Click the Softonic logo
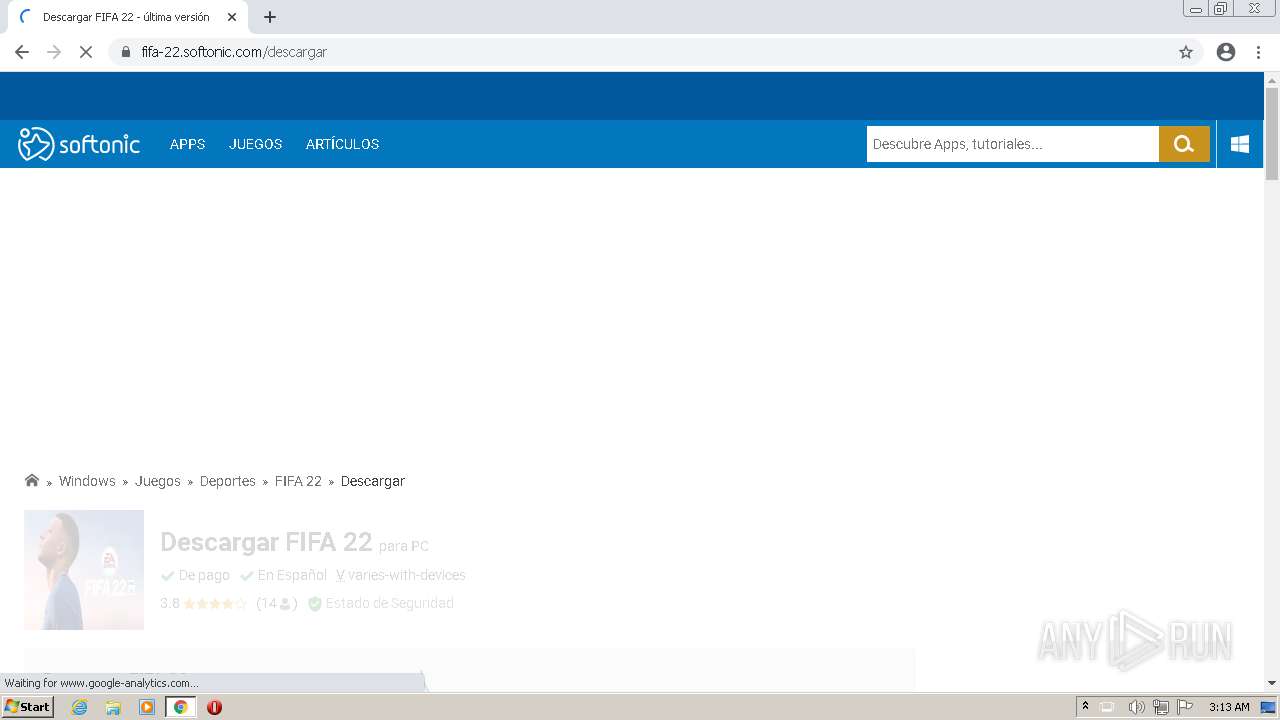 tap(79, 144)
